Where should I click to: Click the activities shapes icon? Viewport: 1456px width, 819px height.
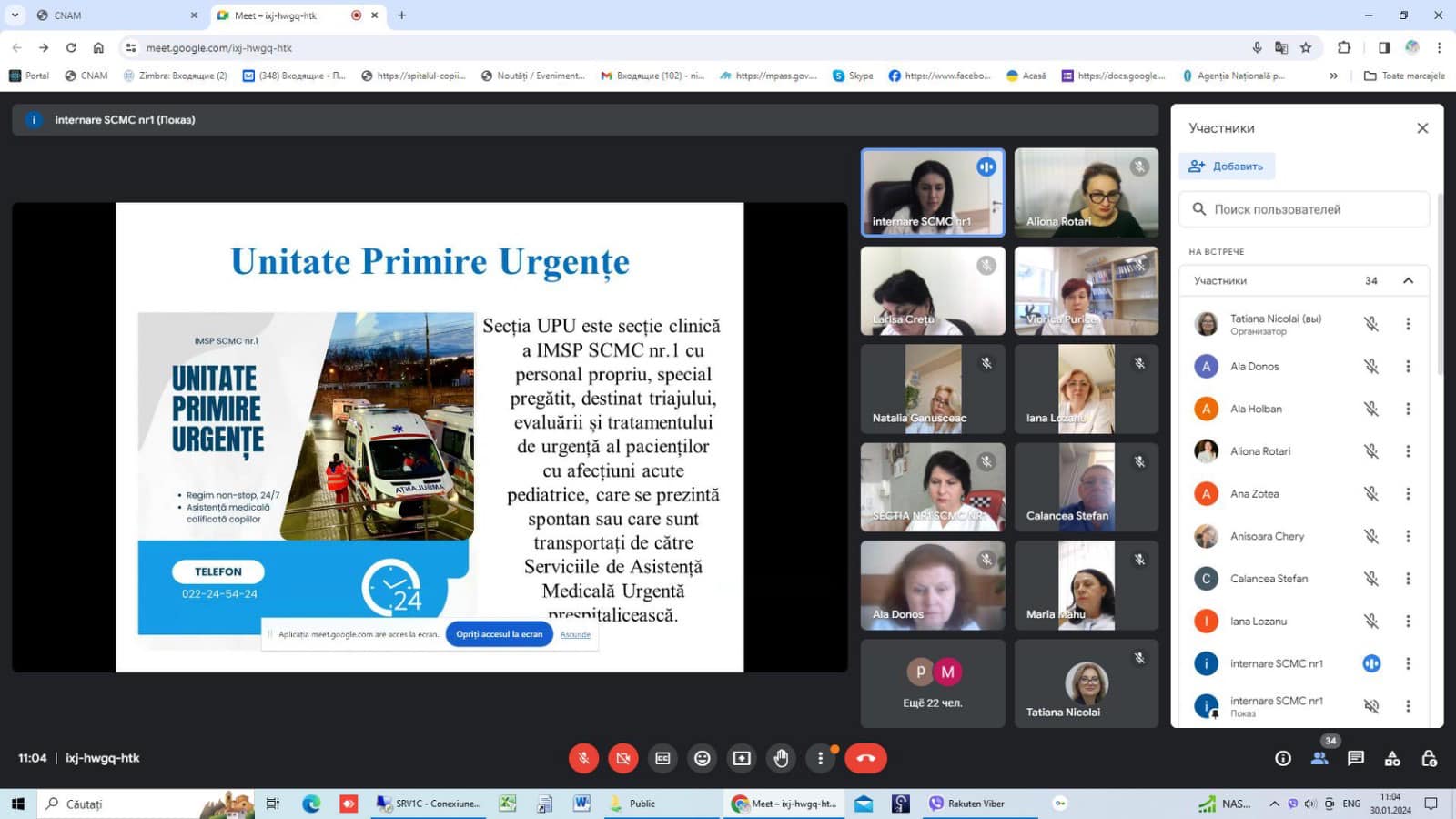click(x=1392, y=758)
